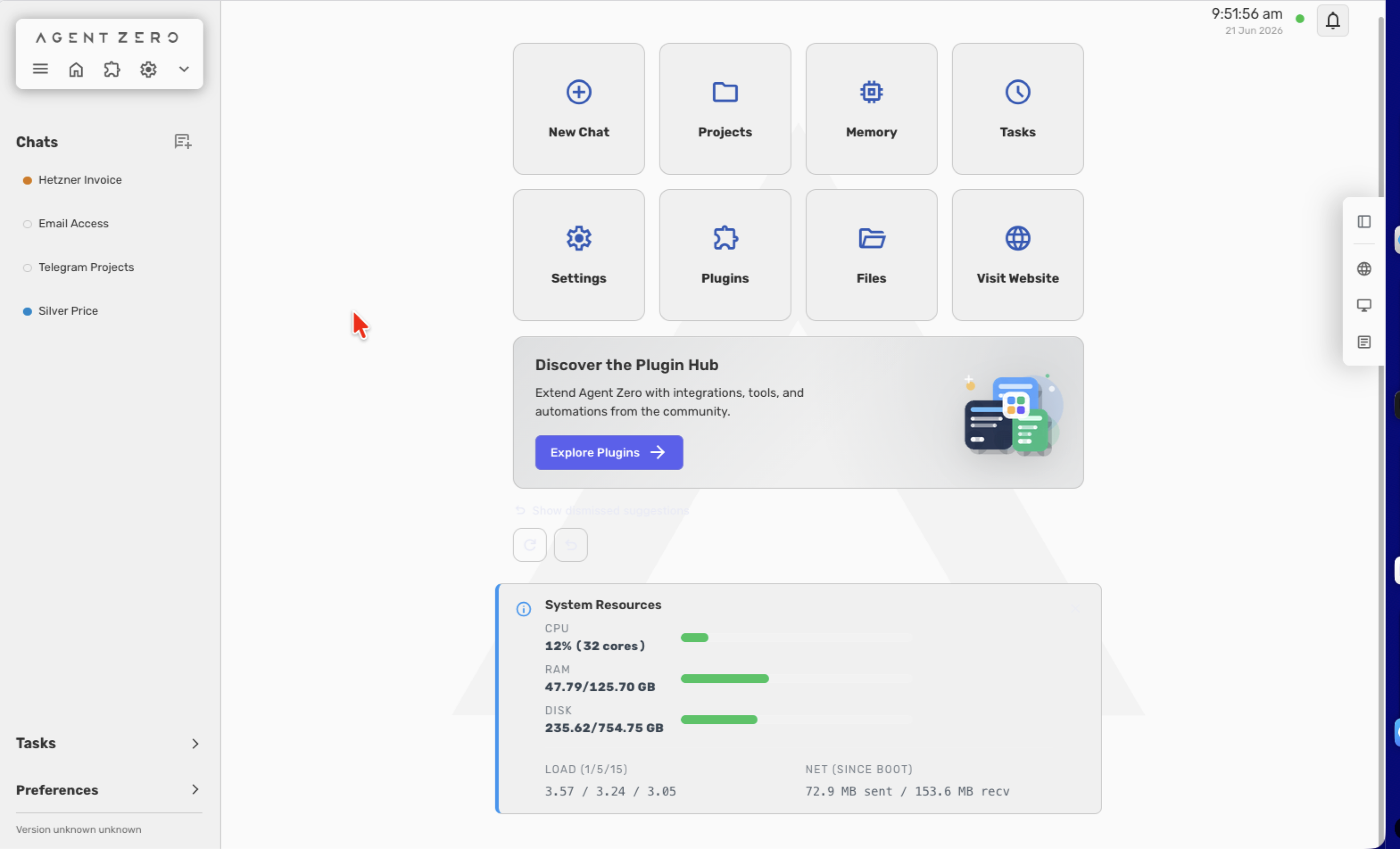Open notifications bell icon
The image size is (1400, 849).
[1332, 21]
